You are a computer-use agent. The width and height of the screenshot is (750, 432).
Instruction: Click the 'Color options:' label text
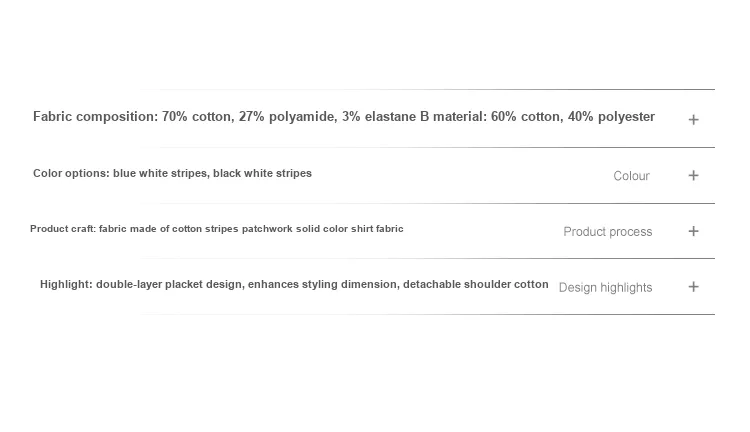pyautogui.click(x=71, y=173)
